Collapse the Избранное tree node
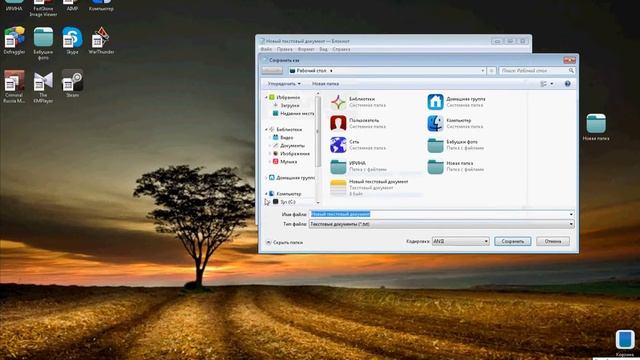This screenshot has height=360, width=640. point(267,98)
